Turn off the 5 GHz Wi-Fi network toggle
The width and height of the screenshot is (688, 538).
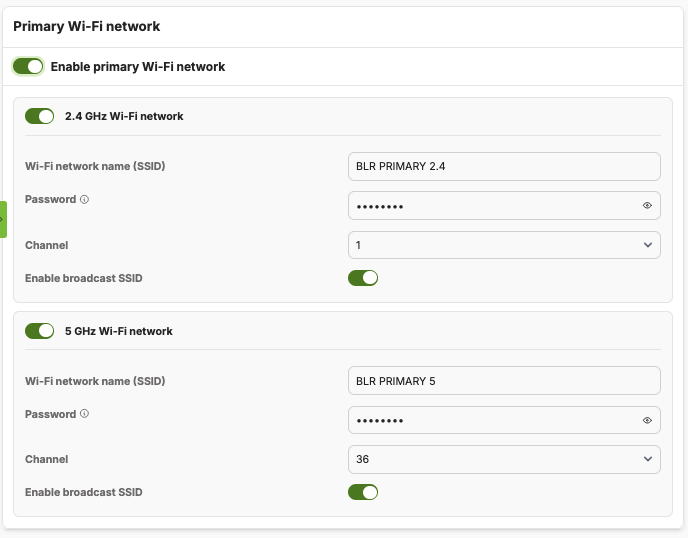pos(39,331)
